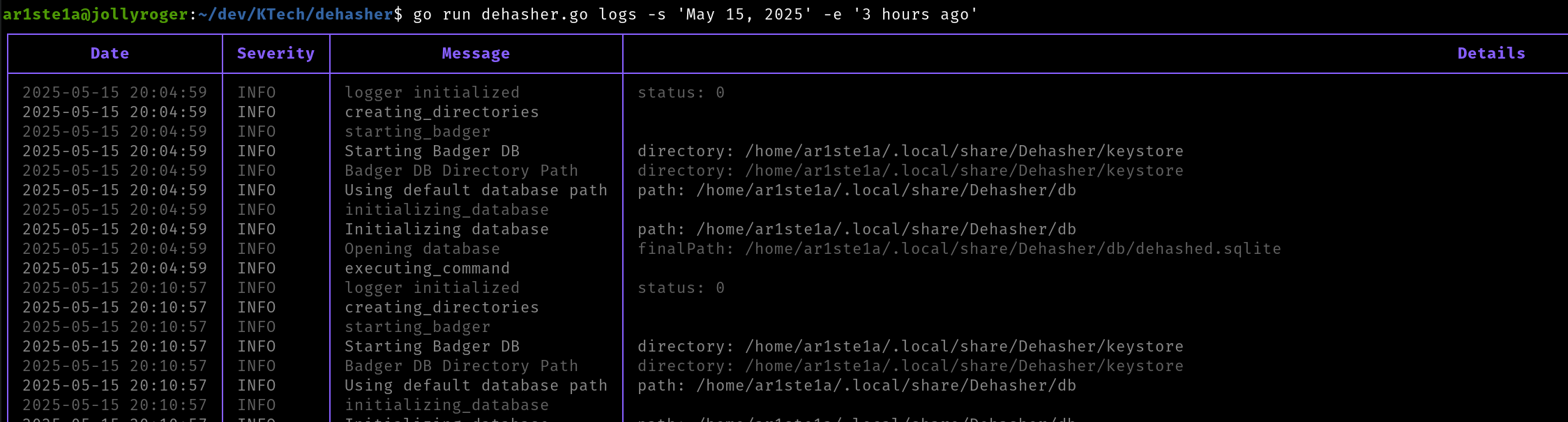Select the 20:10:57 'initializing_database' message
The image size is (1568, 422).
click(x=446, y=405)
